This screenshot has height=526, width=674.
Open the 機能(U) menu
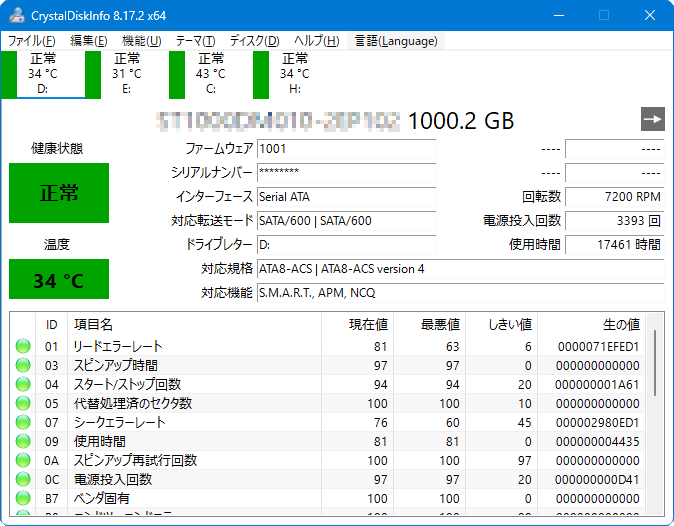click(141, 41)
